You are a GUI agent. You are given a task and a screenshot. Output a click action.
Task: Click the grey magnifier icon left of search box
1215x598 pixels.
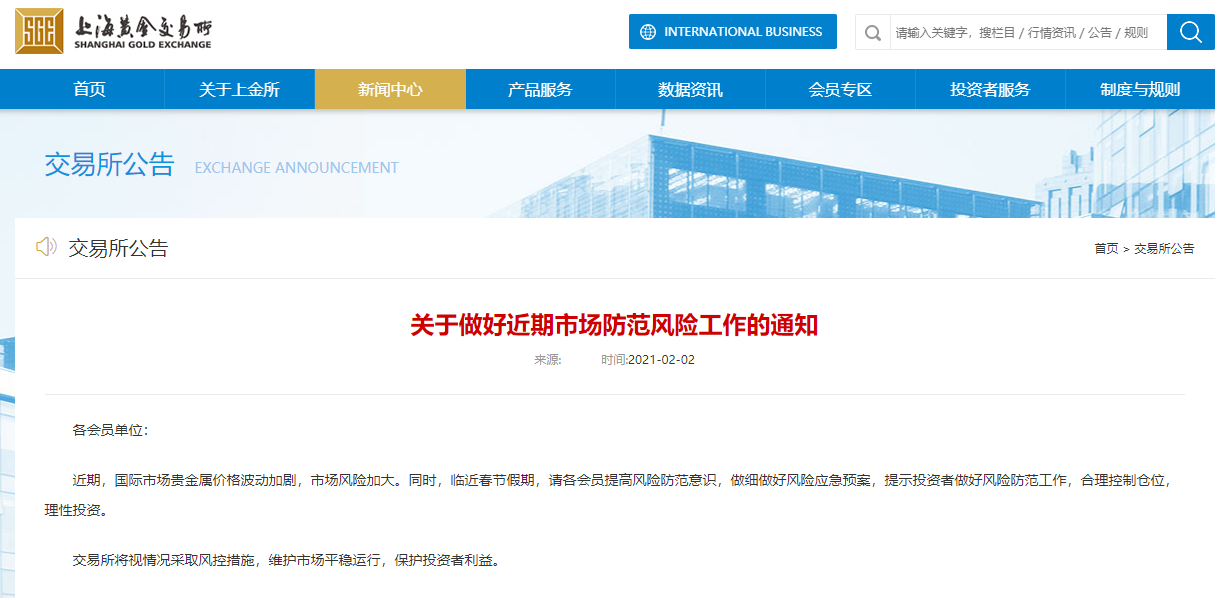click(873, 33)
